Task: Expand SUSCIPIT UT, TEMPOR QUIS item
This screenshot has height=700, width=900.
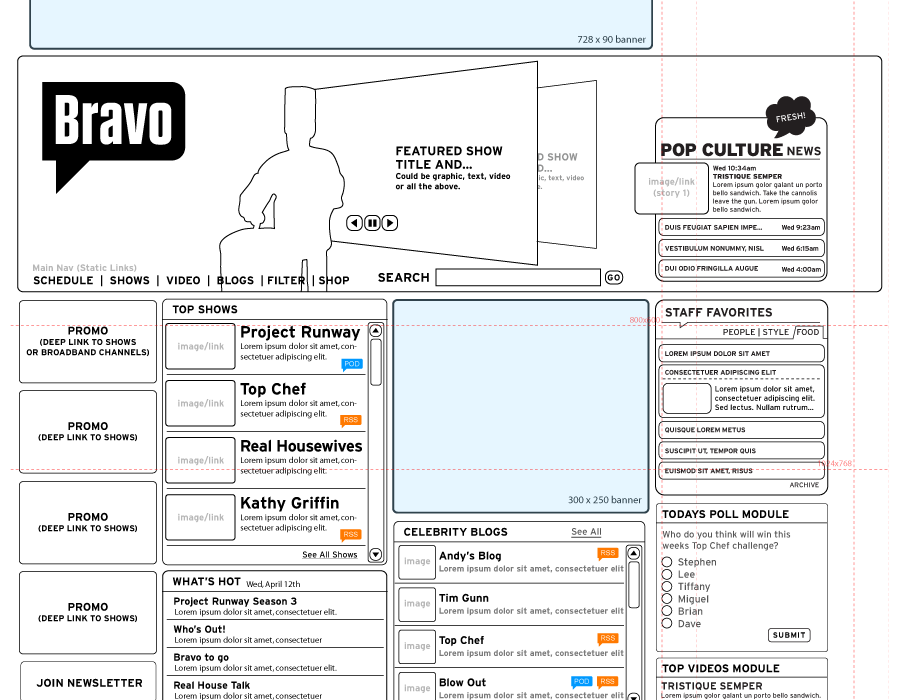Action: tap(742, 450)
